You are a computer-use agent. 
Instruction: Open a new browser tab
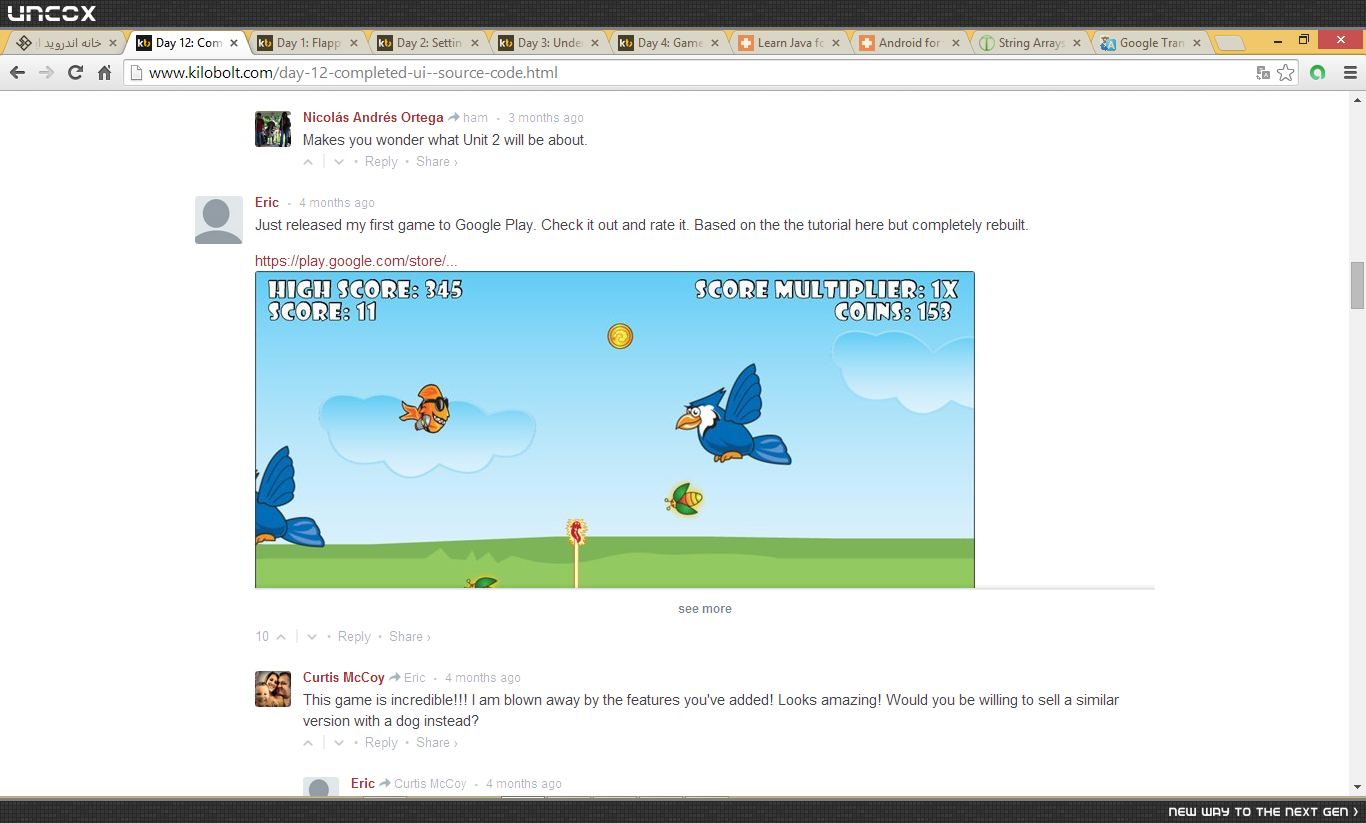coord(1230,43)
